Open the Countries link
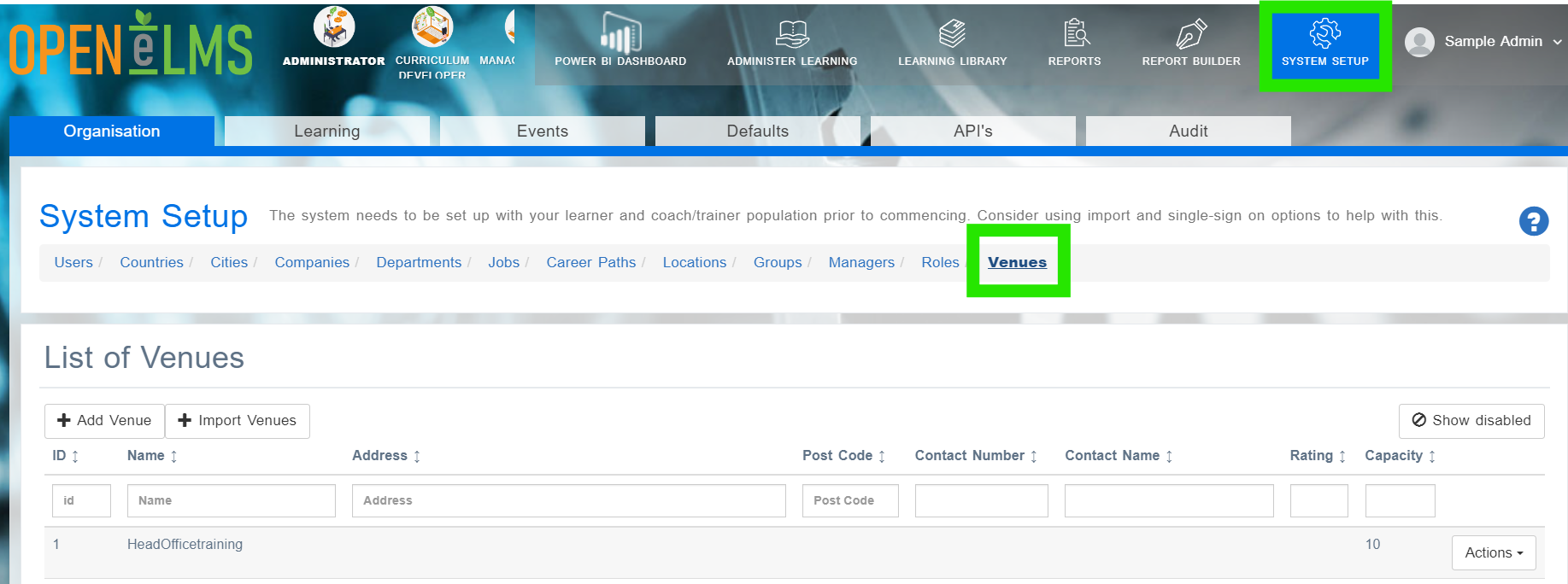This screenshot has height=584, width=1568. coord(151,262)
